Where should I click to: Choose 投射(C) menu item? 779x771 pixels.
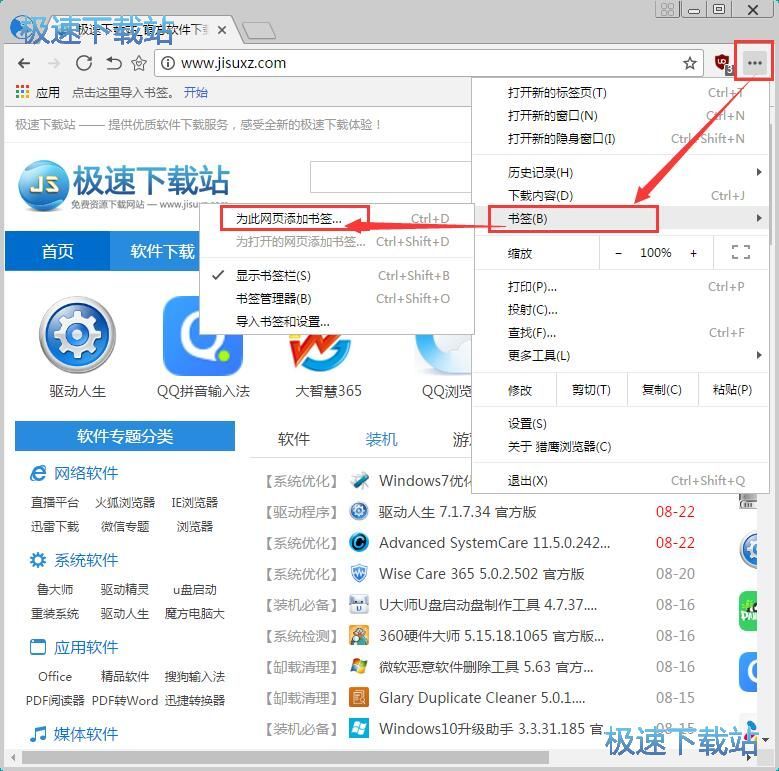pyautogui.click(x=620, y=309)
